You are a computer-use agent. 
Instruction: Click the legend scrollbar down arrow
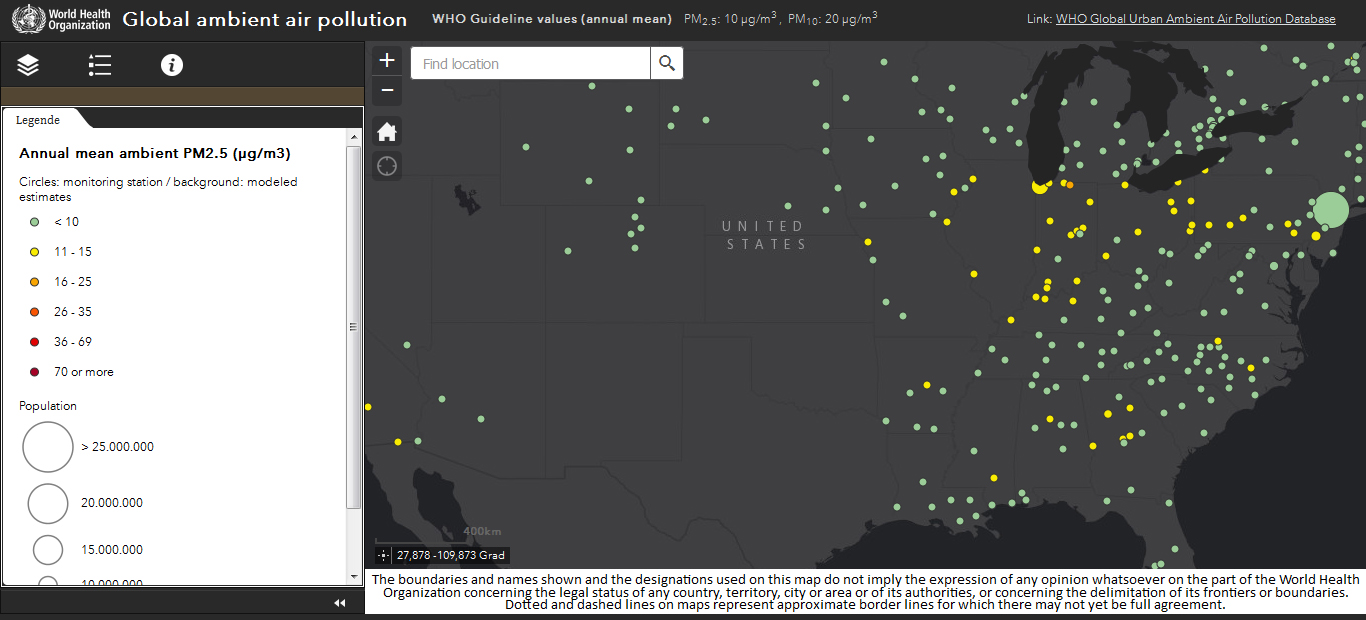(354, 576)
